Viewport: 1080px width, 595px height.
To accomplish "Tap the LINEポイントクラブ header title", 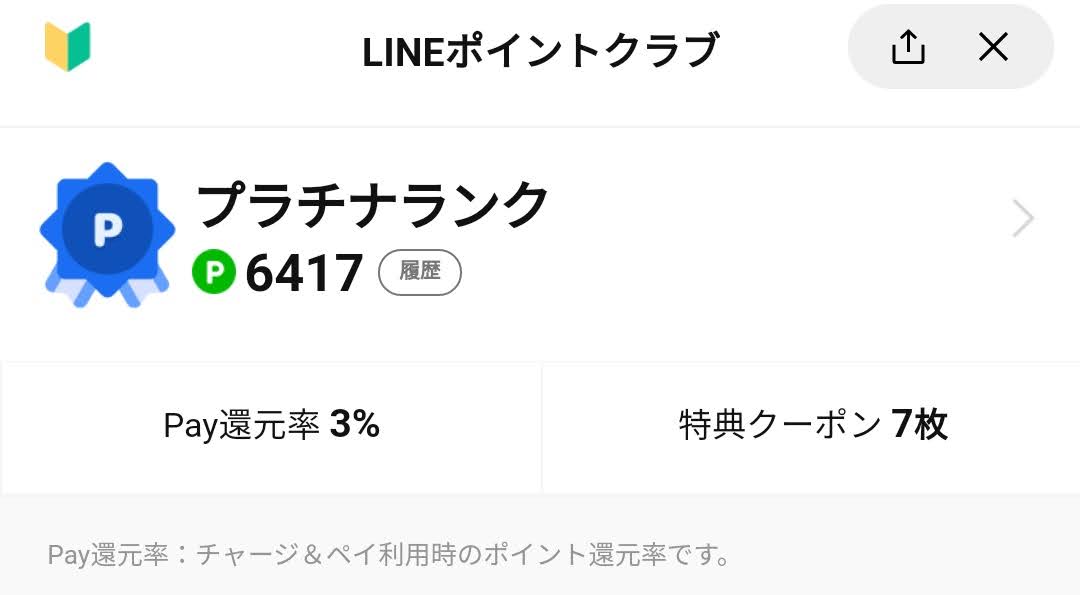I will [540, 51].
